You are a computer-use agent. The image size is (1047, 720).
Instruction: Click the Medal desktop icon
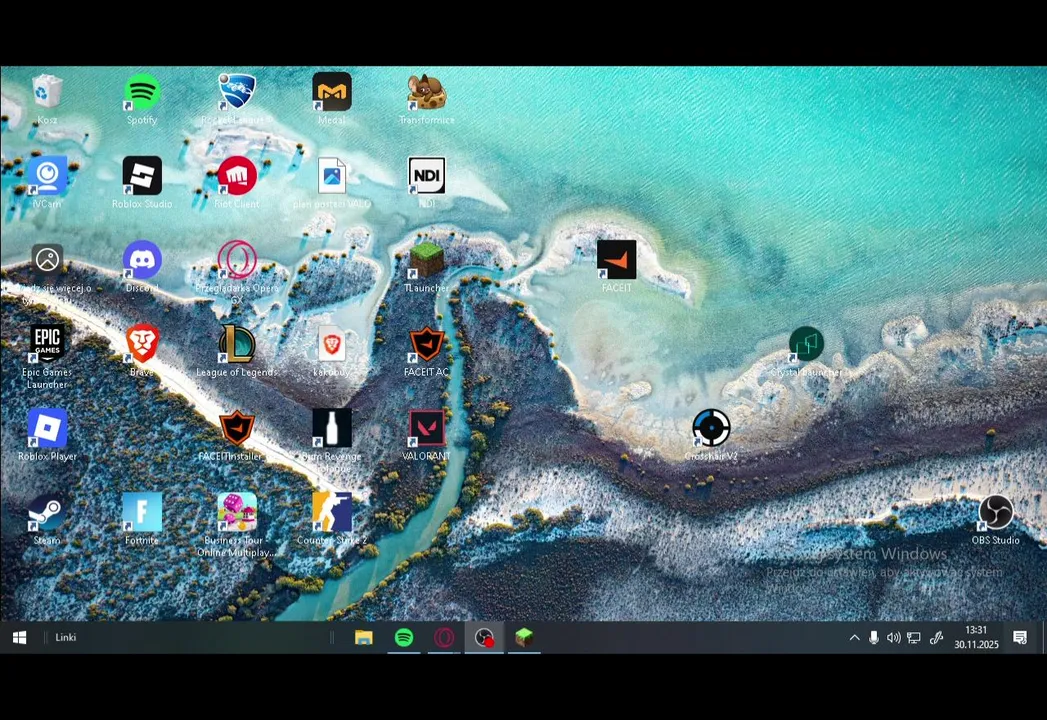tap(332, 92)
